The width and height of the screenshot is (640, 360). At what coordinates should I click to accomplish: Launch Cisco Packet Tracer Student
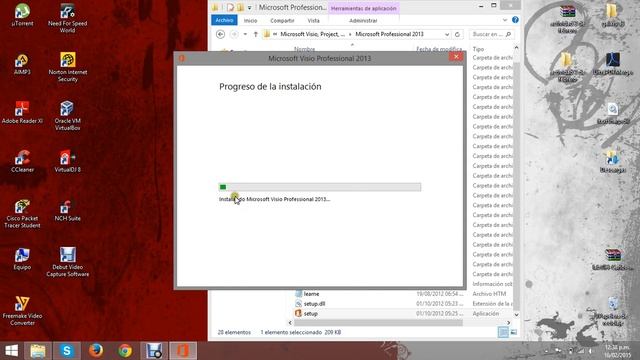22,213
